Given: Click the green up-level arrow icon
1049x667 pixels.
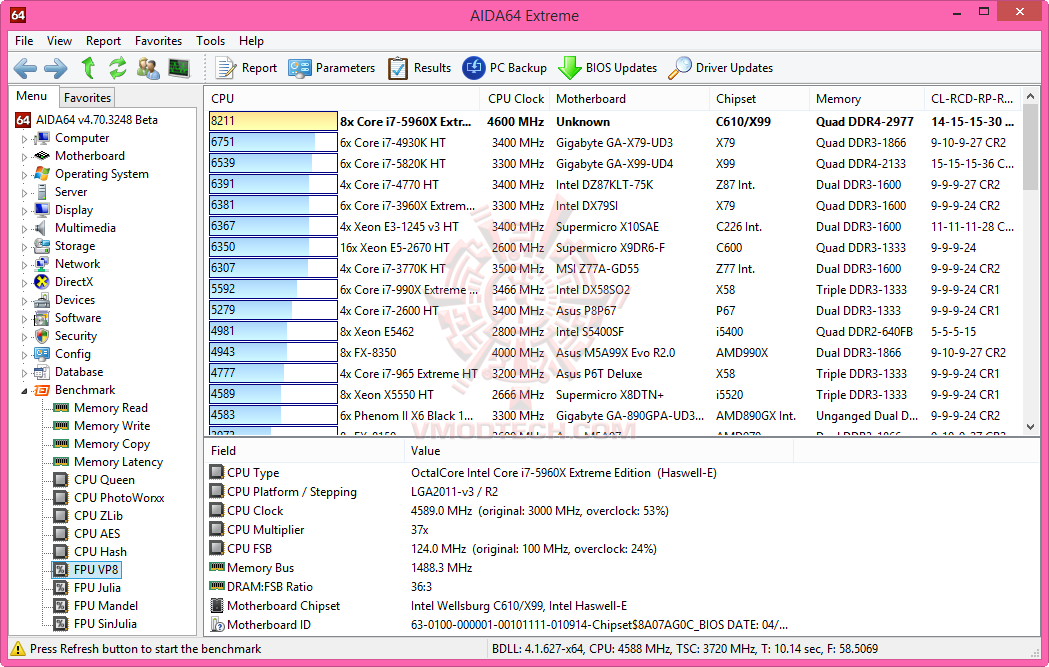Looking at the screenshot, I should [88, 68].
